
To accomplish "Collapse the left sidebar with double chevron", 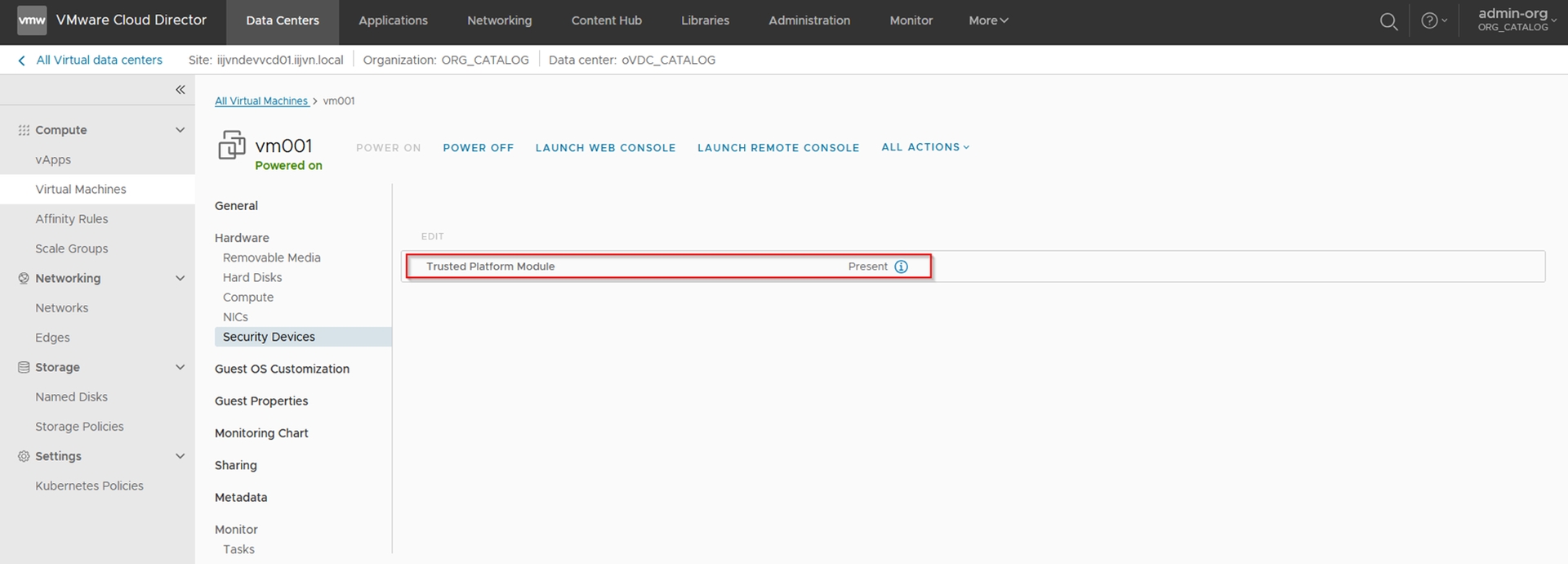I will [180, 90].
